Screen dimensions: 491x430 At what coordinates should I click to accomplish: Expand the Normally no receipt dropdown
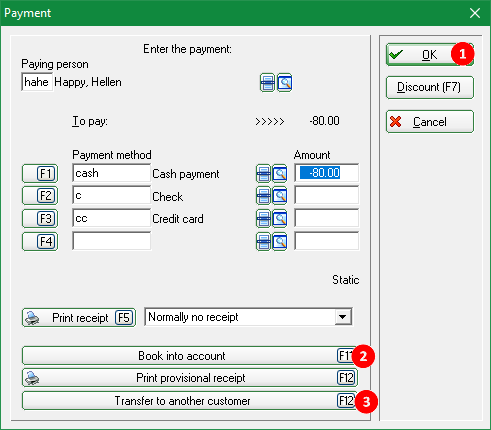pos(343,317)
